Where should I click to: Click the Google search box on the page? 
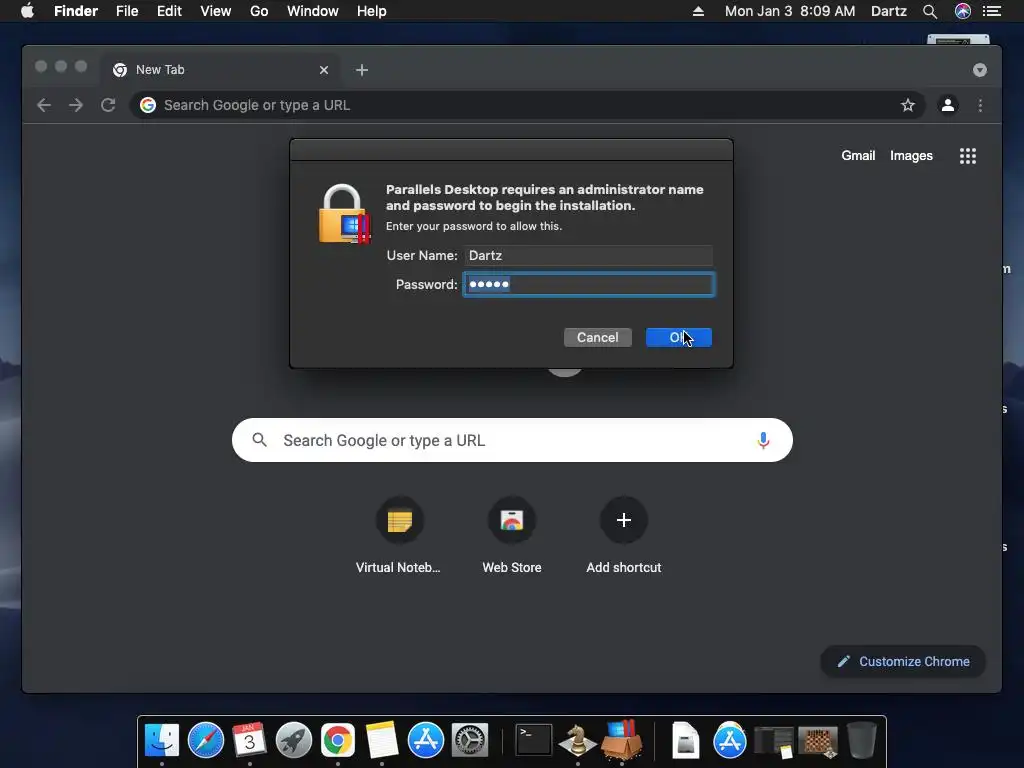512,440
